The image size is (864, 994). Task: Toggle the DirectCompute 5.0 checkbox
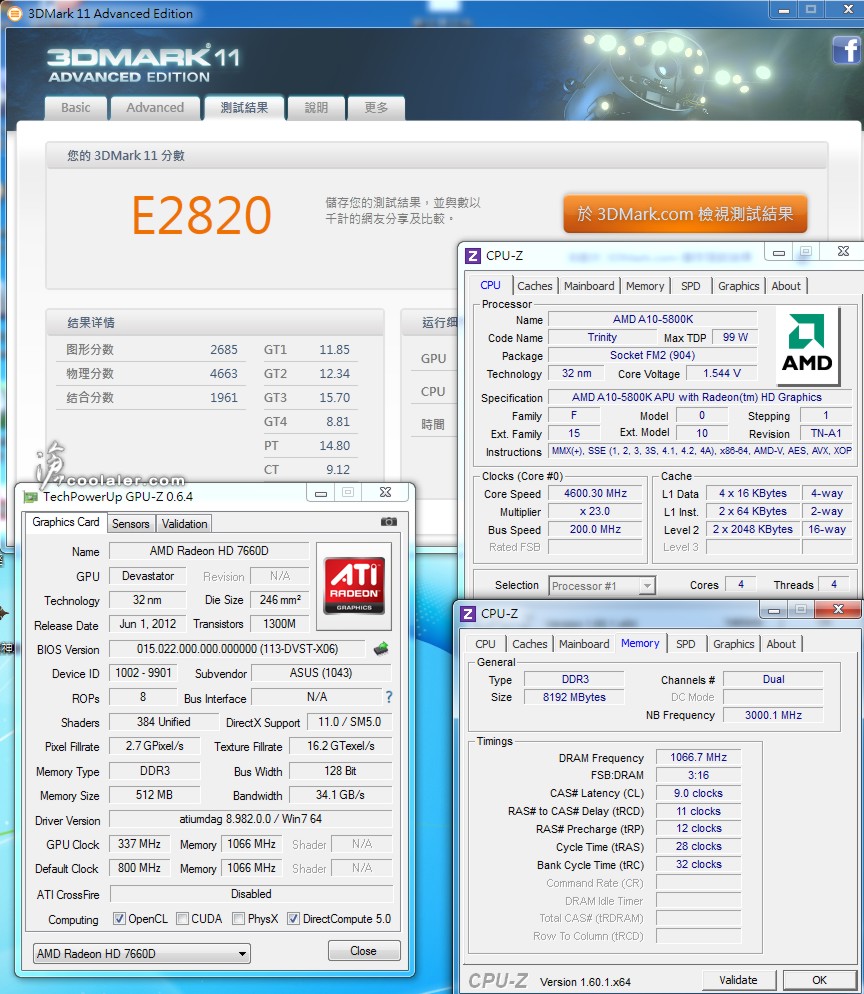click(x=293, y=919)
